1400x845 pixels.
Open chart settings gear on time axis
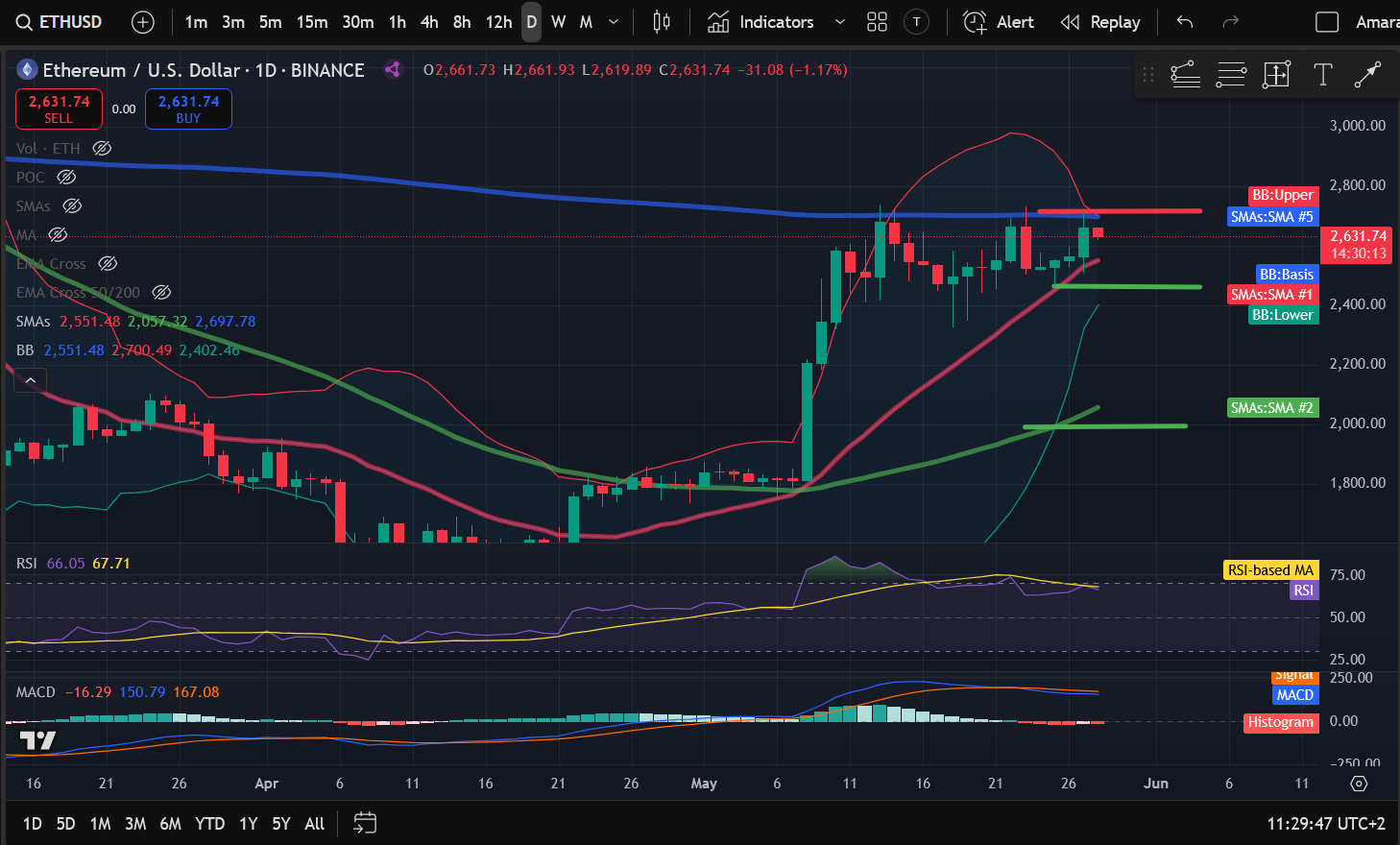click(1359, 784)
